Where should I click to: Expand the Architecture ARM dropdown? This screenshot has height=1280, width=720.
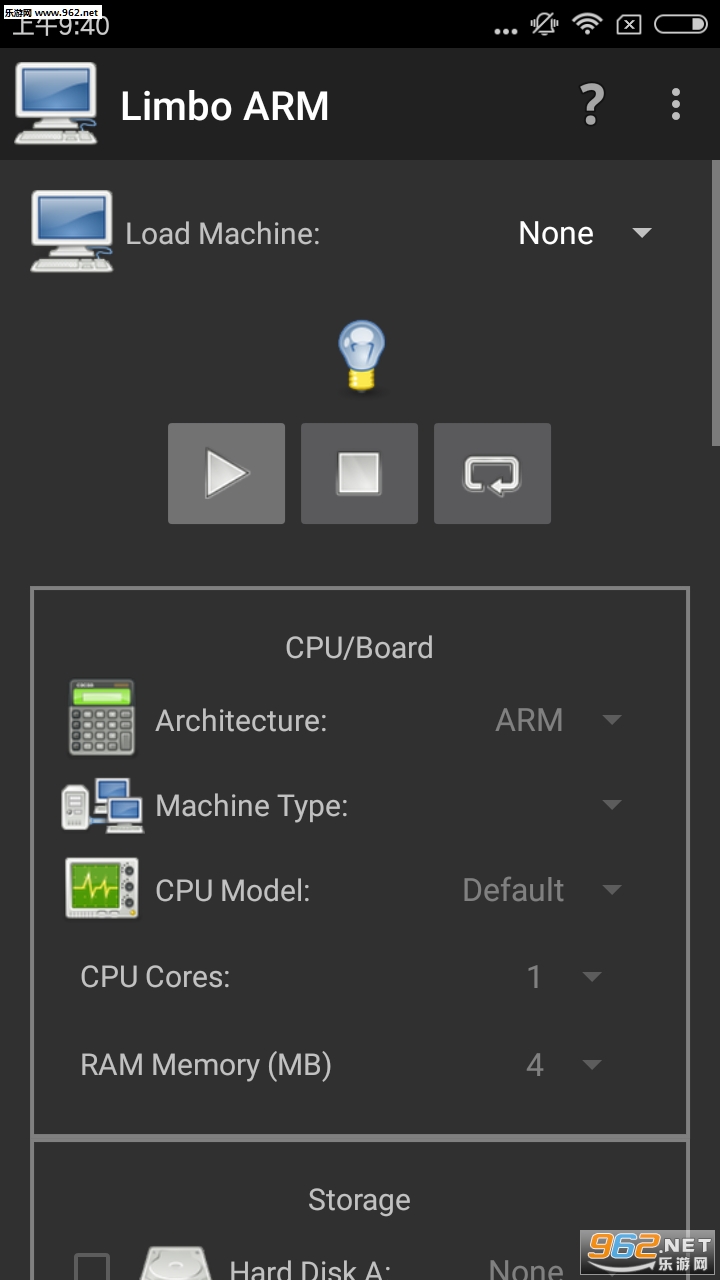point(558,720)
